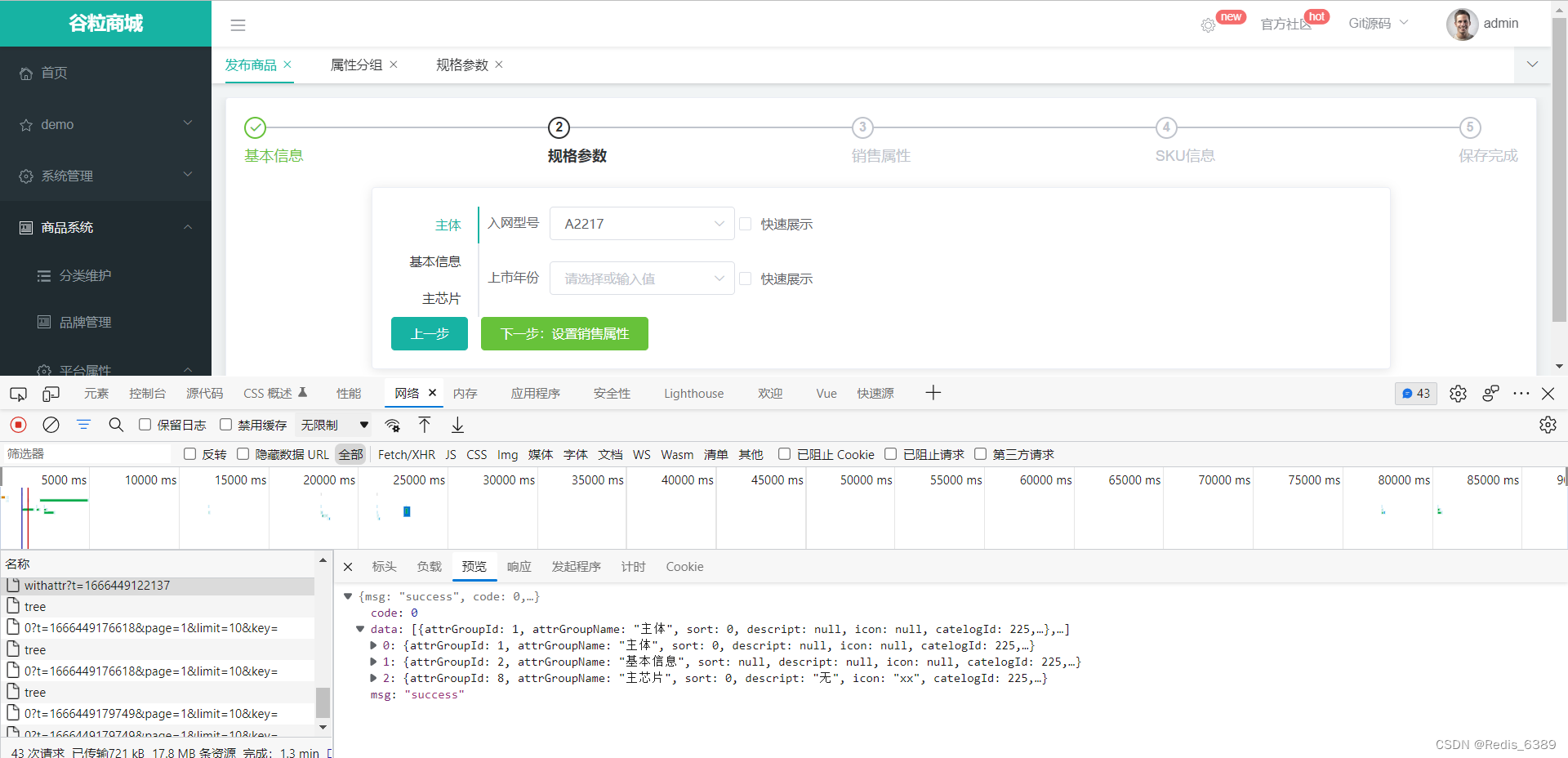Enable 快速展示 next to 入网型号
The height and width of the screenshot is (758, 1568).
click(746, 223)
